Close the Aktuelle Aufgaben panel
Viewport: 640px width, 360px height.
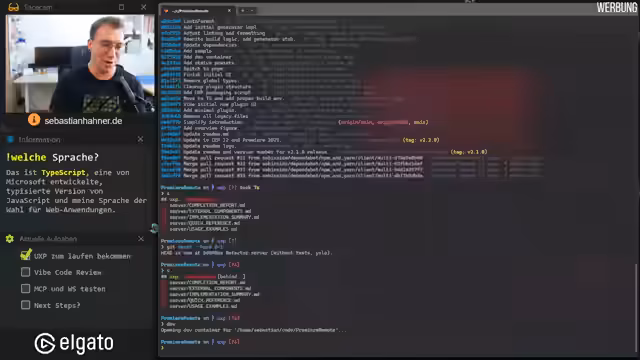(141, 238)
